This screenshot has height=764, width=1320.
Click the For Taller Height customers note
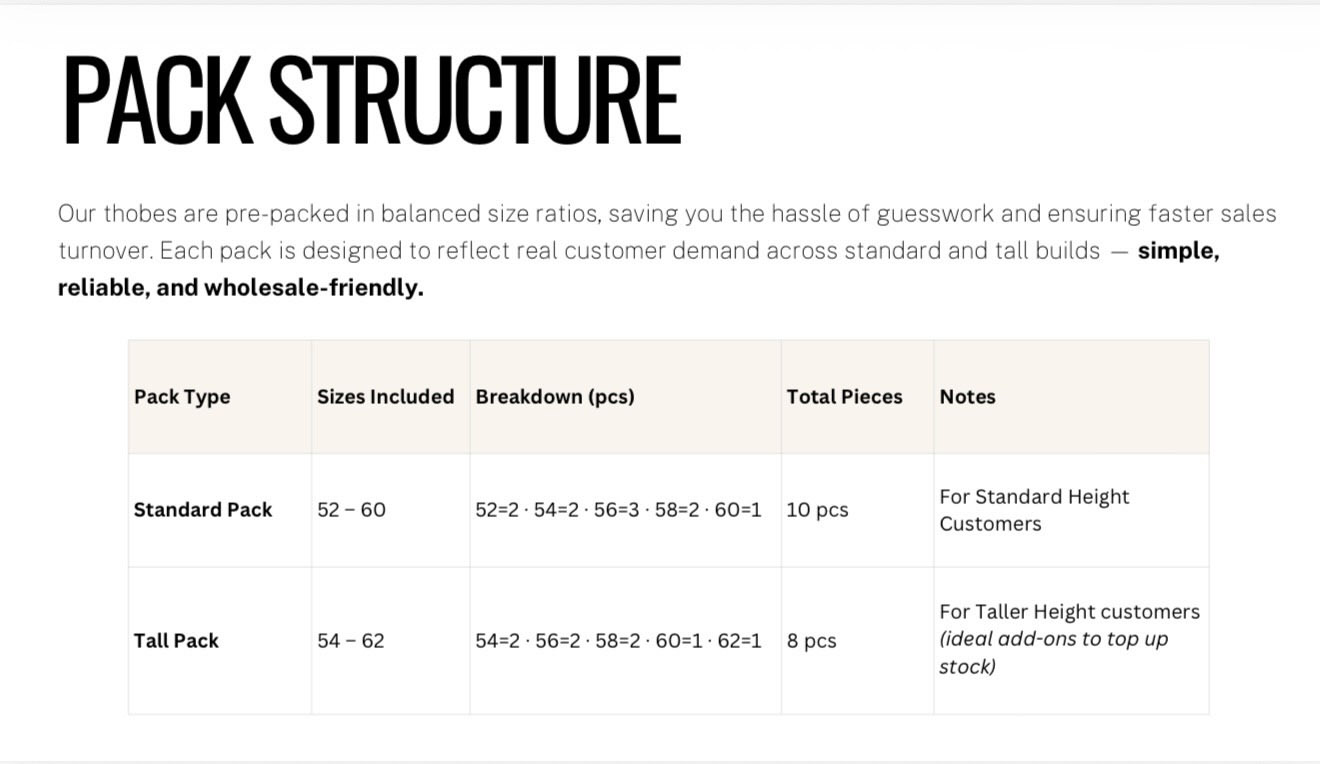pos(1069,612)
